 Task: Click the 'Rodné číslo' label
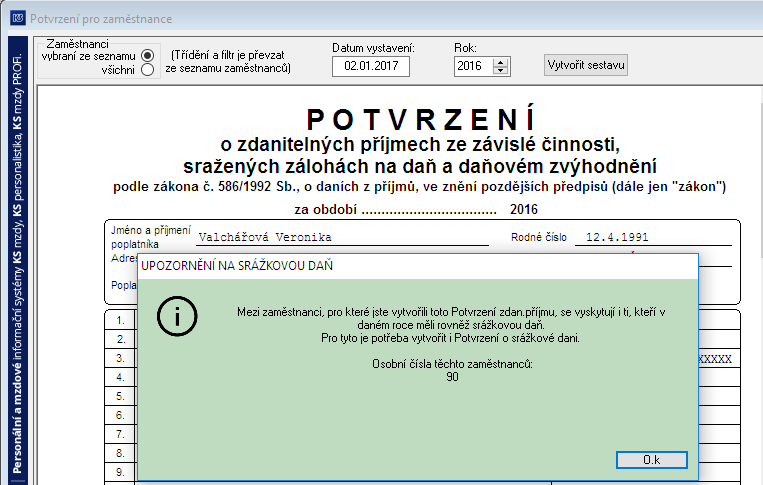coord(539,237)
